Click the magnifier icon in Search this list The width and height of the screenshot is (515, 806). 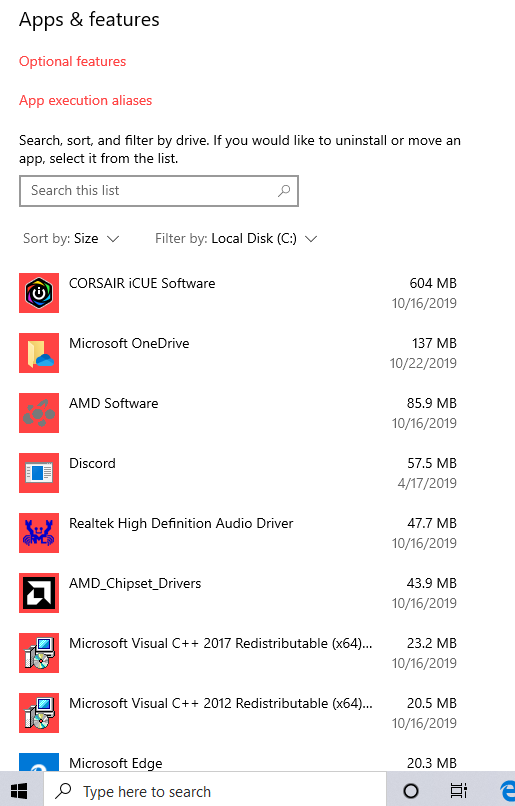tap(284, 191)
